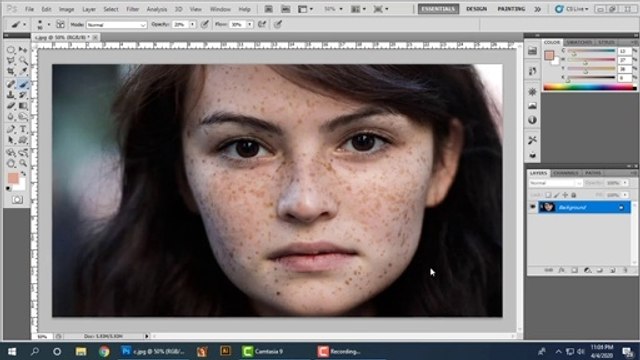Screen dimensions: 640x360
Task: Toggle lock image pixels
Action: (557, 195)
